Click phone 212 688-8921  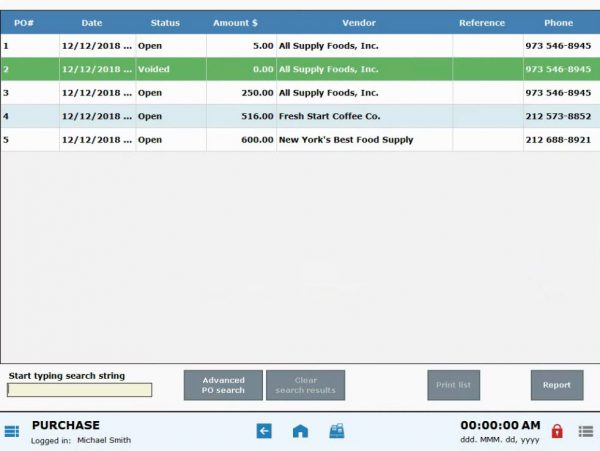pos(561,140)
